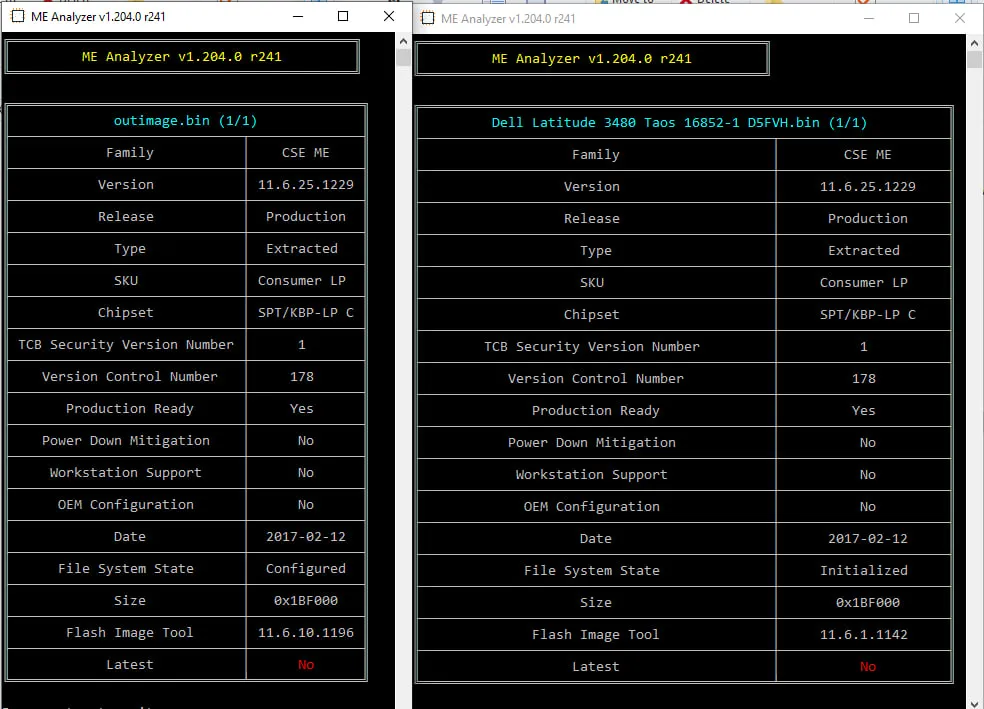Click Configured file system state value

point(306,568)
